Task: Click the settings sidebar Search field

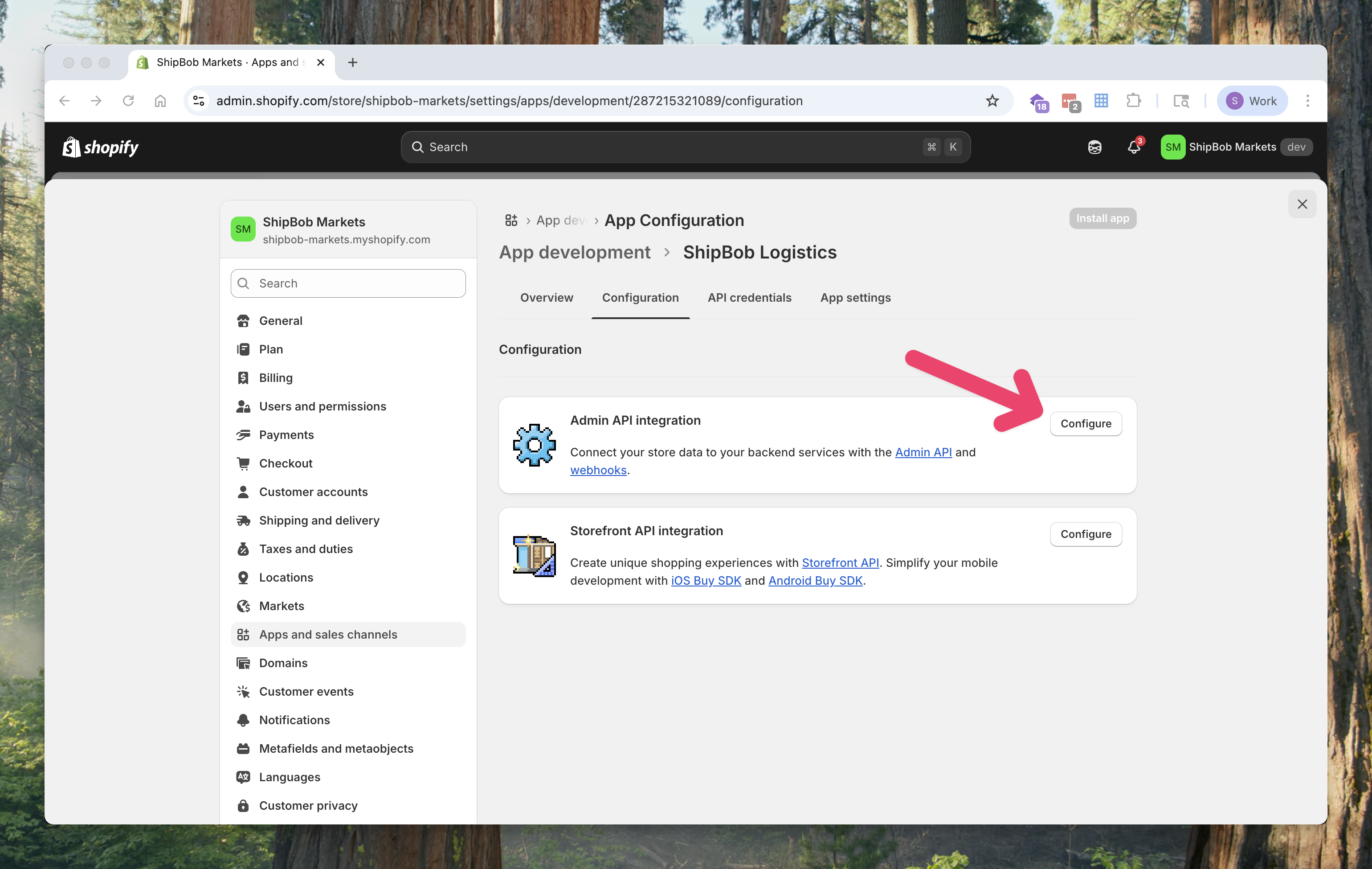Action: (x=348, y=283)
